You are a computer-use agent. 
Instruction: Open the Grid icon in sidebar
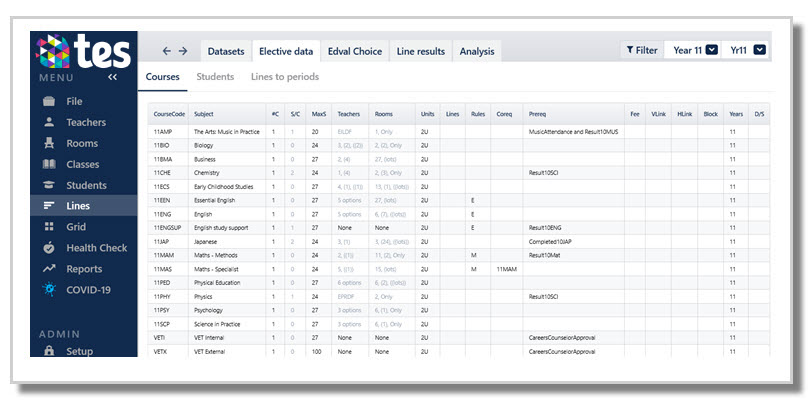point(49,226)
